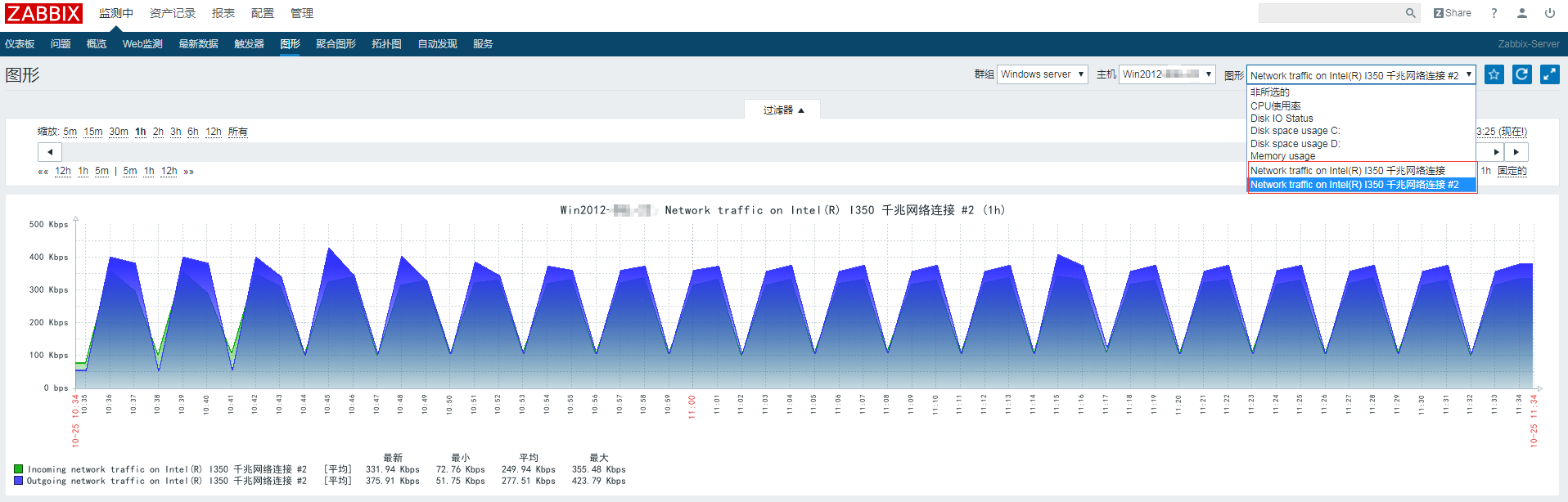The width and height of the screenshot is (1568, 502).
Task: Click the 11:00 red timeline label
Action: click(692, 406)
